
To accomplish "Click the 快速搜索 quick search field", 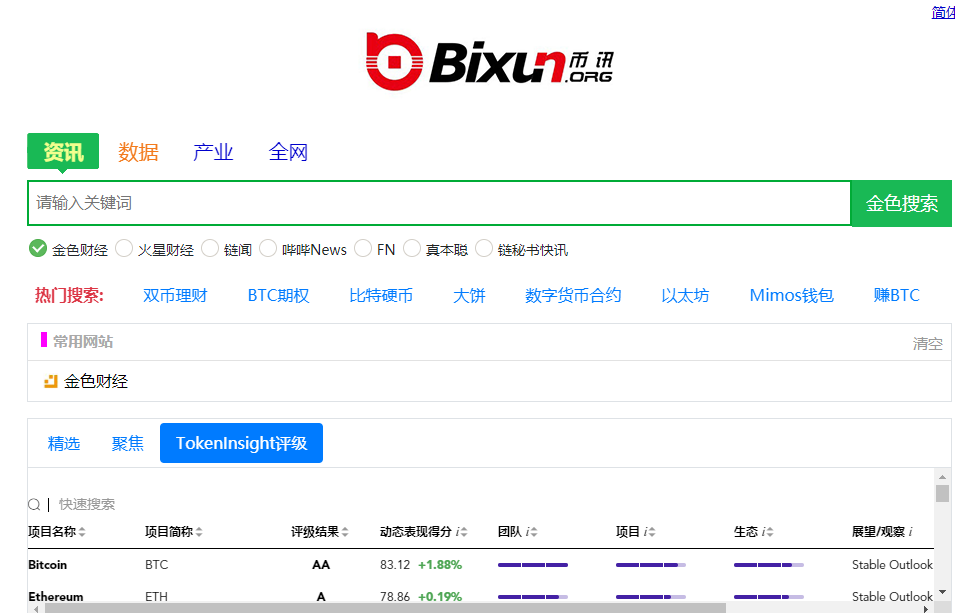I will point(87,505).
